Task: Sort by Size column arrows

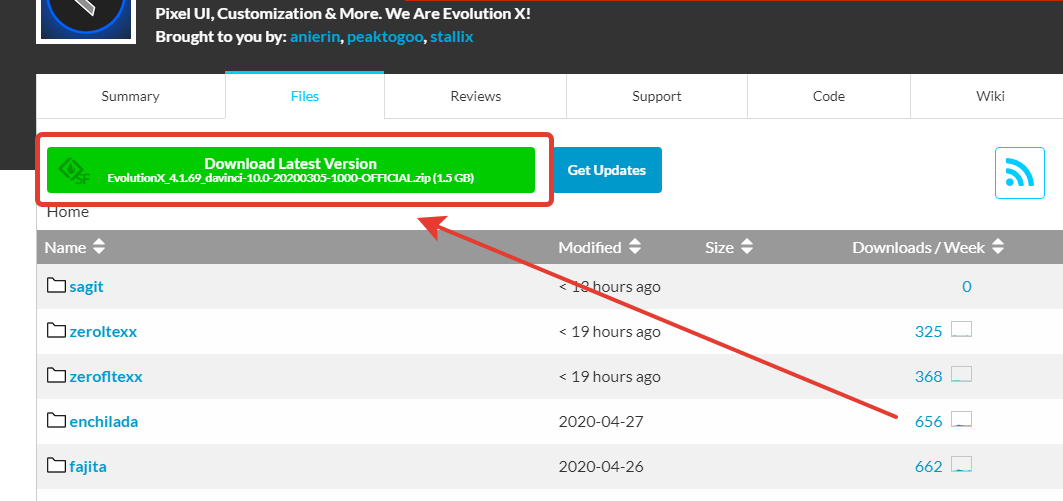Action: point(746,247)
